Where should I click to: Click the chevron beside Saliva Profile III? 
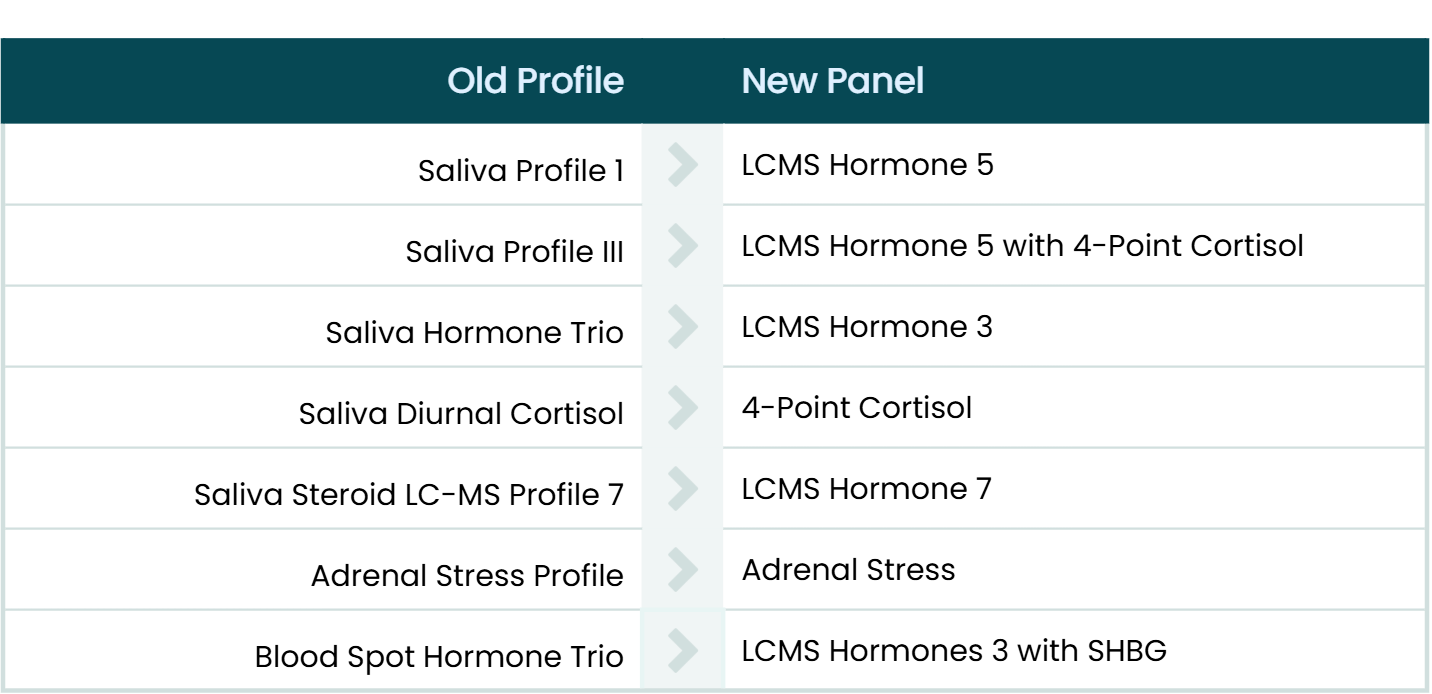coord(681,246)
